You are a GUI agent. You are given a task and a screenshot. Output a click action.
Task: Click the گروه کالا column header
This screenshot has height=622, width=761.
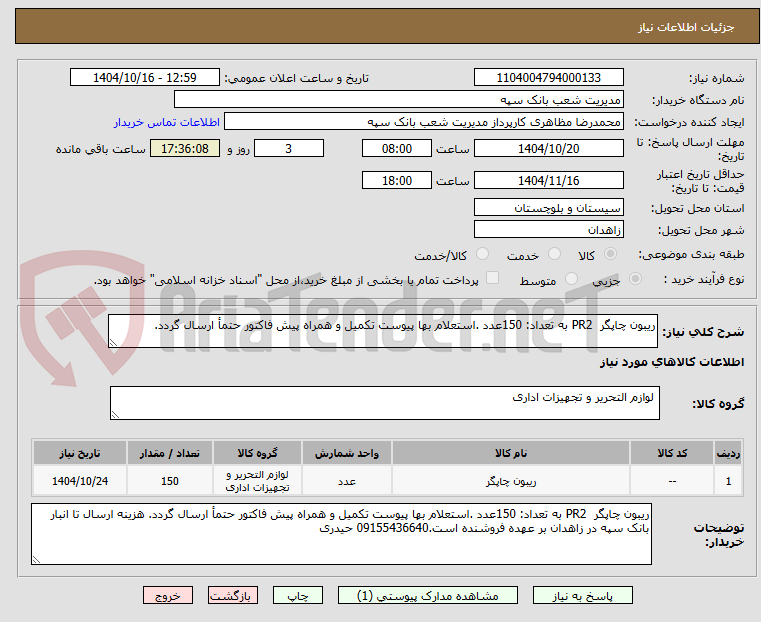[257, 453]
